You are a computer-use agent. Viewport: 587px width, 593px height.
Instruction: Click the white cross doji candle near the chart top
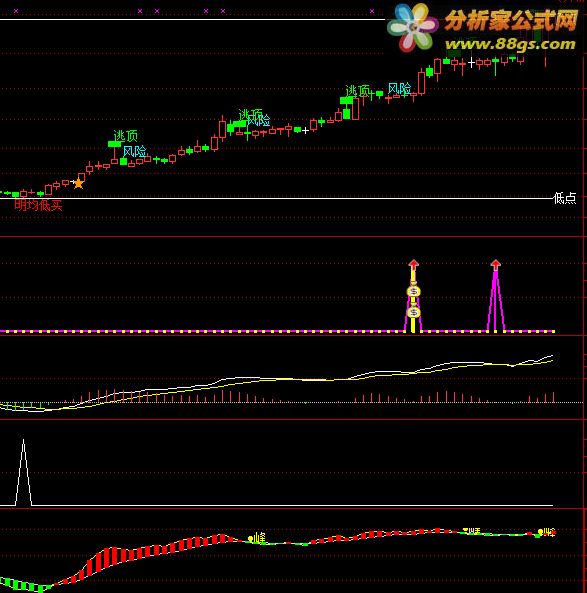coord(471,62)
